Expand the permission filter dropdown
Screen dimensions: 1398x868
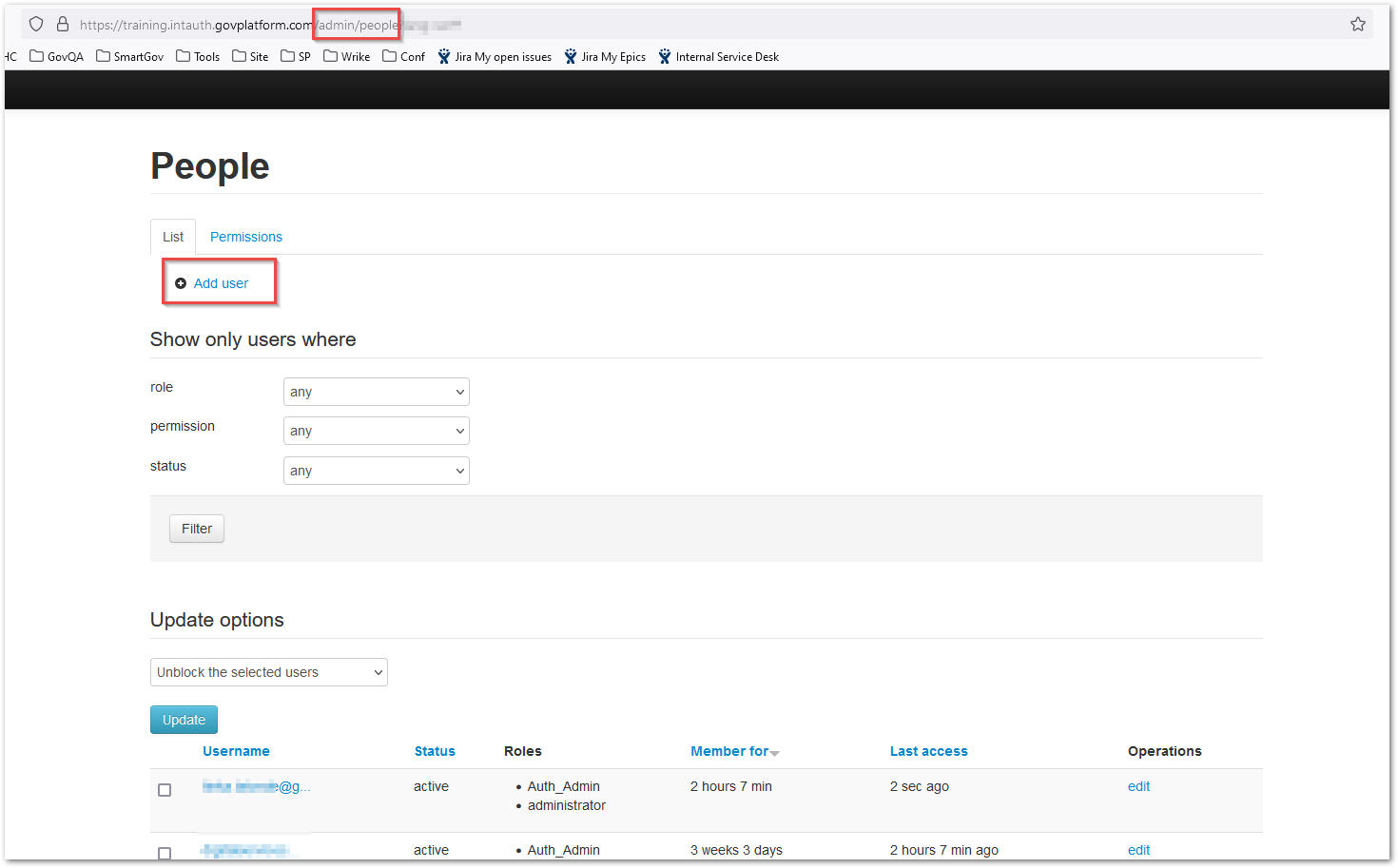(377, 431)
